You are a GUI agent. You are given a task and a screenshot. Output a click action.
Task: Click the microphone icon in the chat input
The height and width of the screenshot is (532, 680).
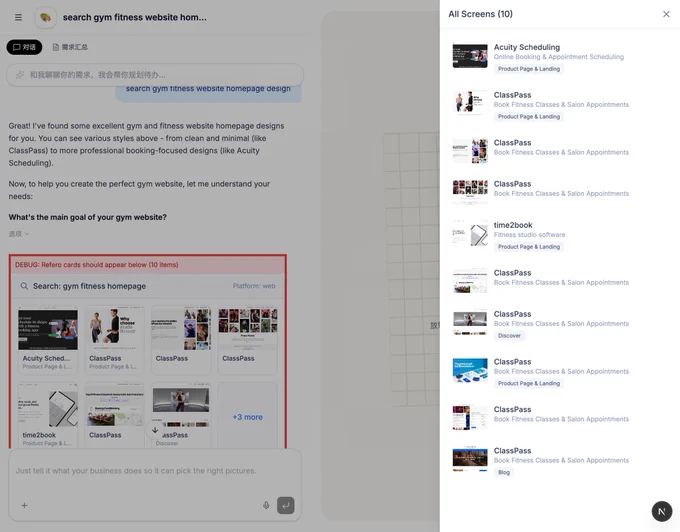[266, 505]
